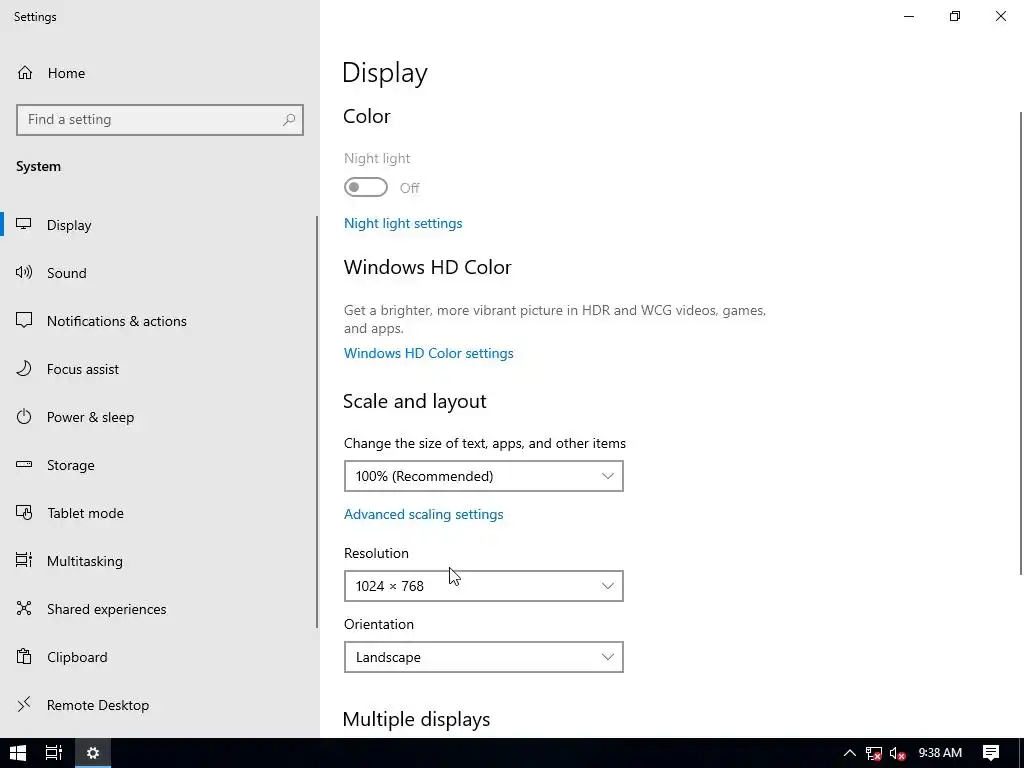Click the Home house icon
Viewport: 1024px width, 768px height.
tap(25, 72)
